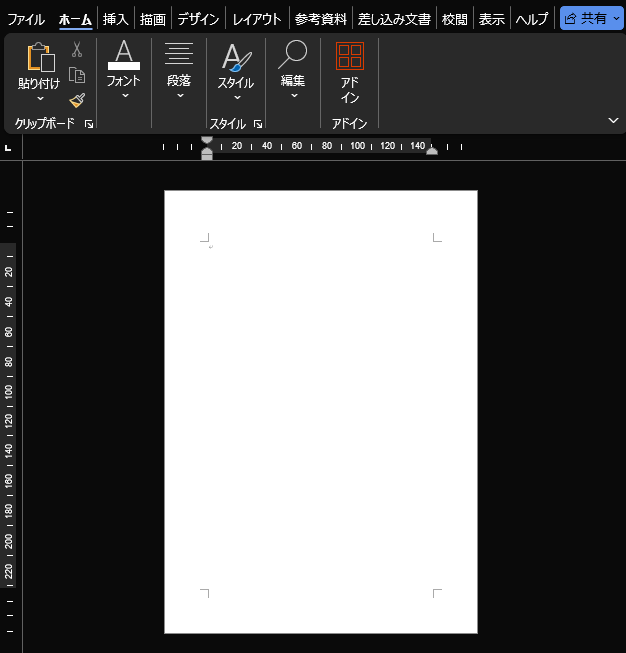Click the tab selector at ruler corner
The width and height of the screenshot is (626, 653).
pos(8,147)
